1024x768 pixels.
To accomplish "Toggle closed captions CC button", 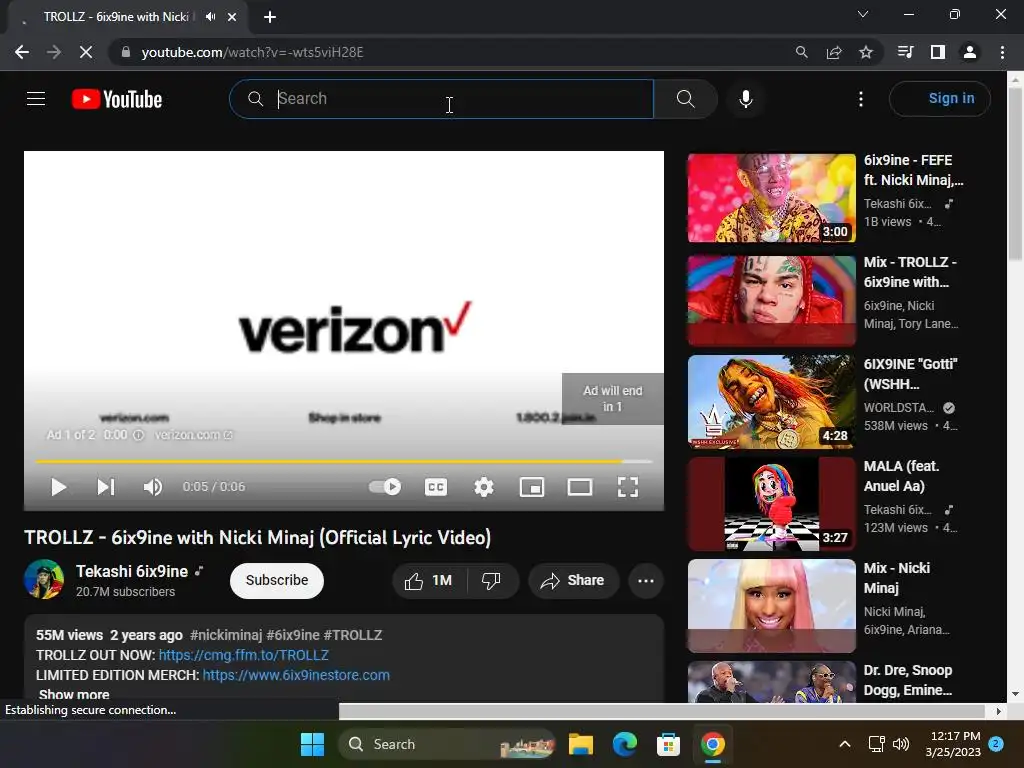I will pos(436,487).
